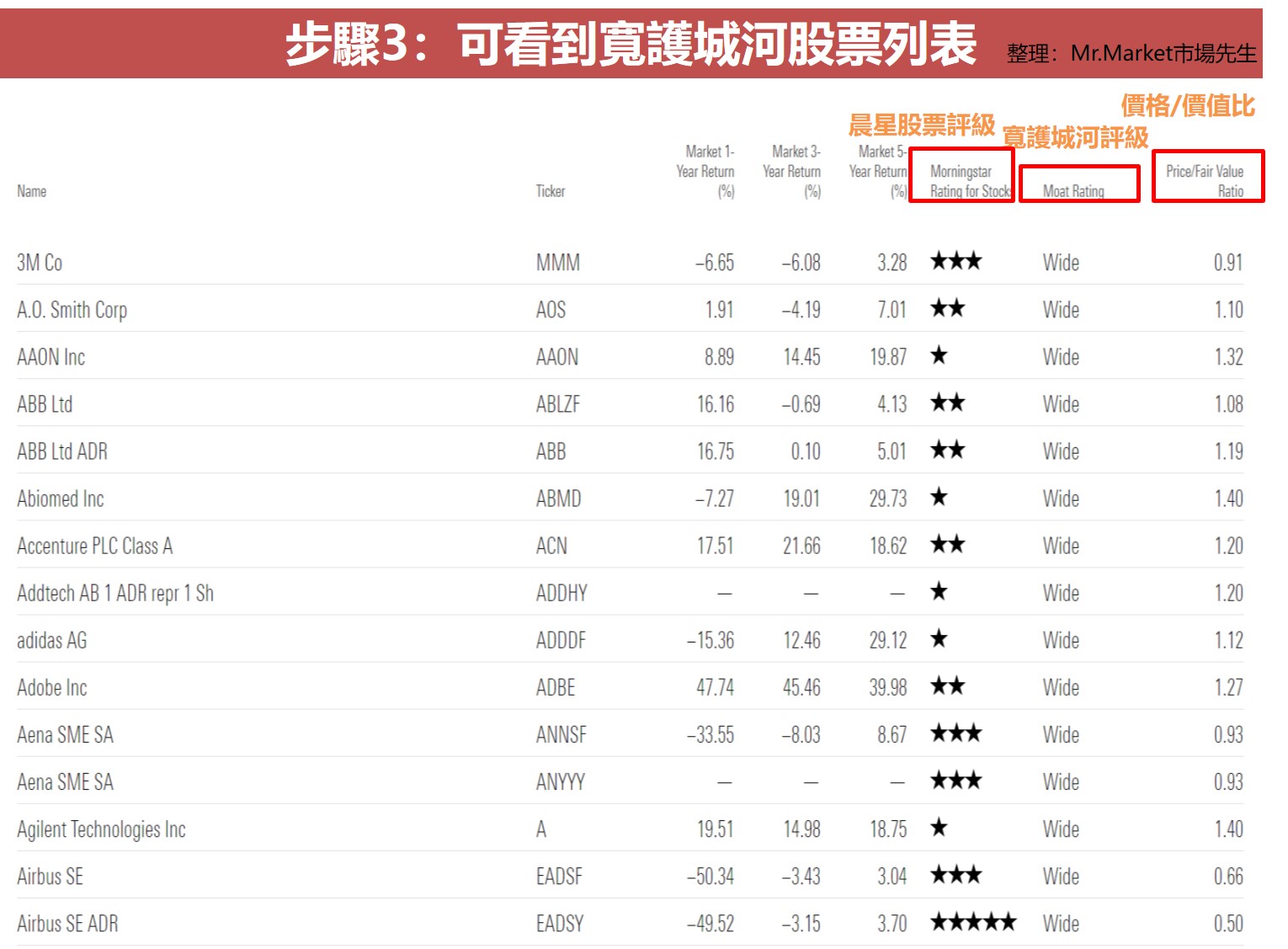Open the Airbus SE ADR listing

(x=67, y=923)
